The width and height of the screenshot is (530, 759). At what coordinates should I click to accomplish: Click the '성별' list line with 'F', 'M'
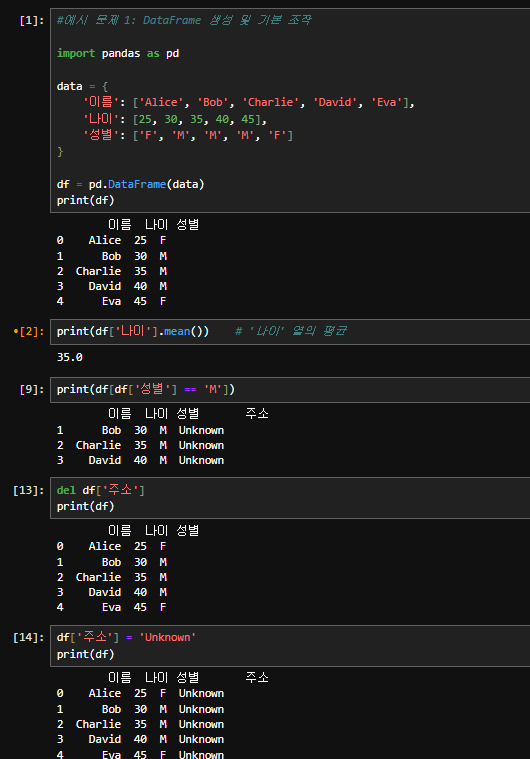[x=188, y=135]
